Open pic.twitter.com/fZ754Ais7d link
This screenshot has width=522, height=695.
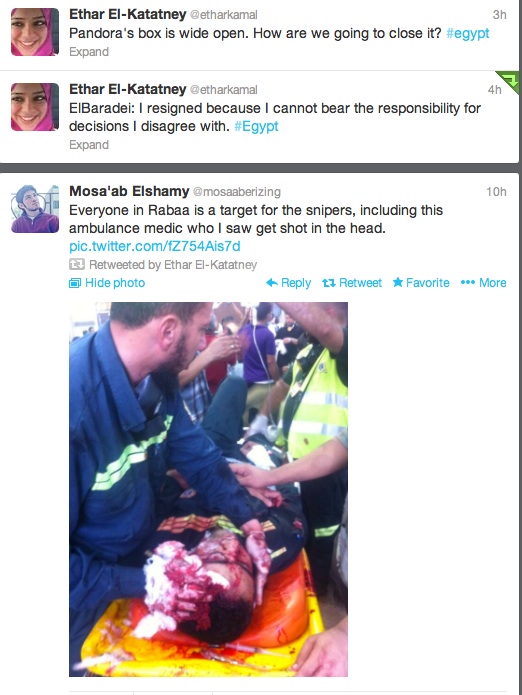tap(155, 246)
